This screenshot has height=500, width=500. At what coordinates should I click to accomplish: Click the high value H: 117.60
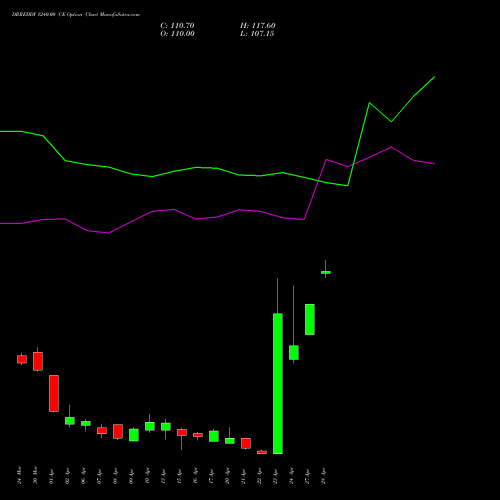(258, 26)
